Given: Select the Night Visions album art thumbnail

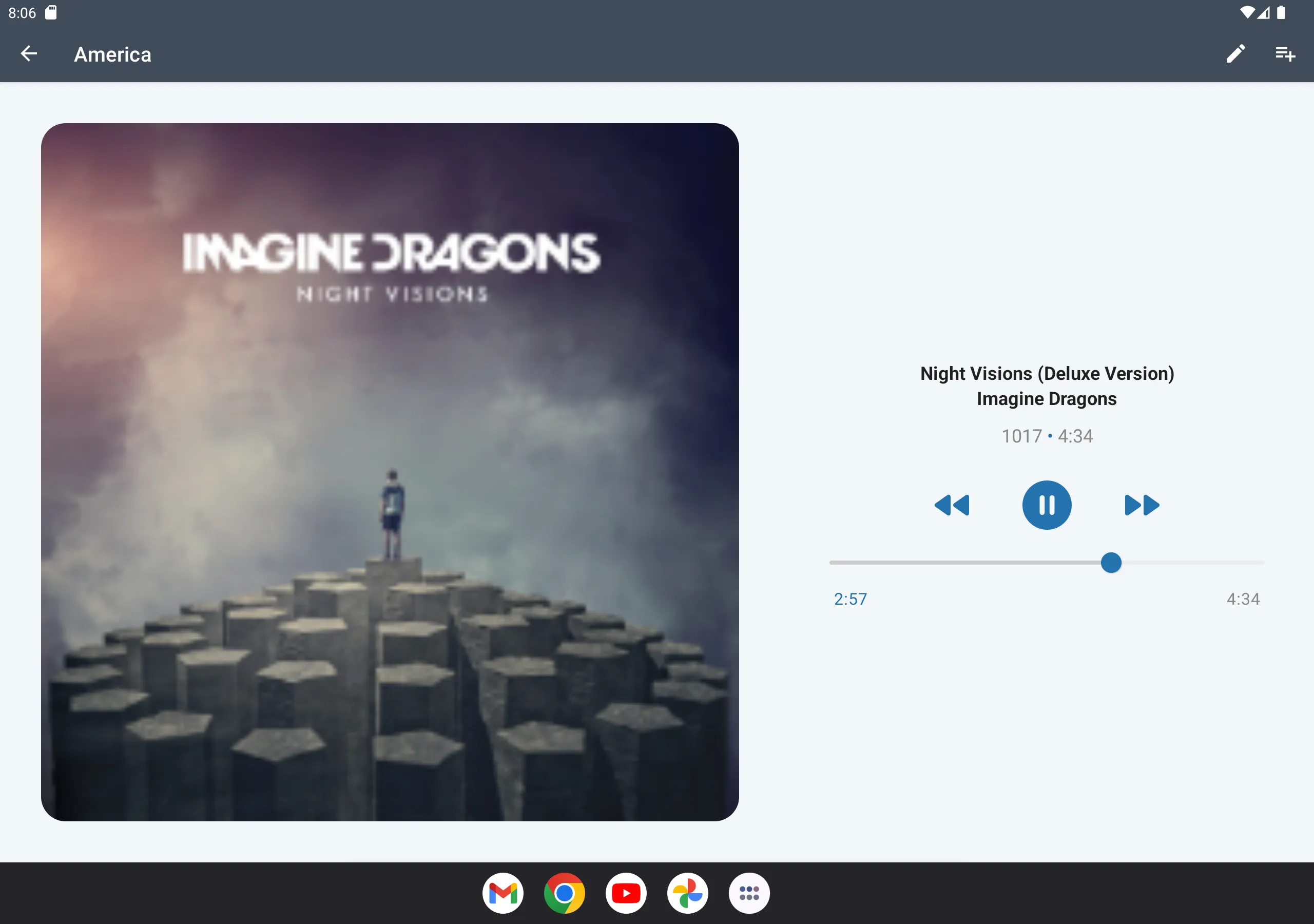Looking at the screenshot, I should pos(390,472).
